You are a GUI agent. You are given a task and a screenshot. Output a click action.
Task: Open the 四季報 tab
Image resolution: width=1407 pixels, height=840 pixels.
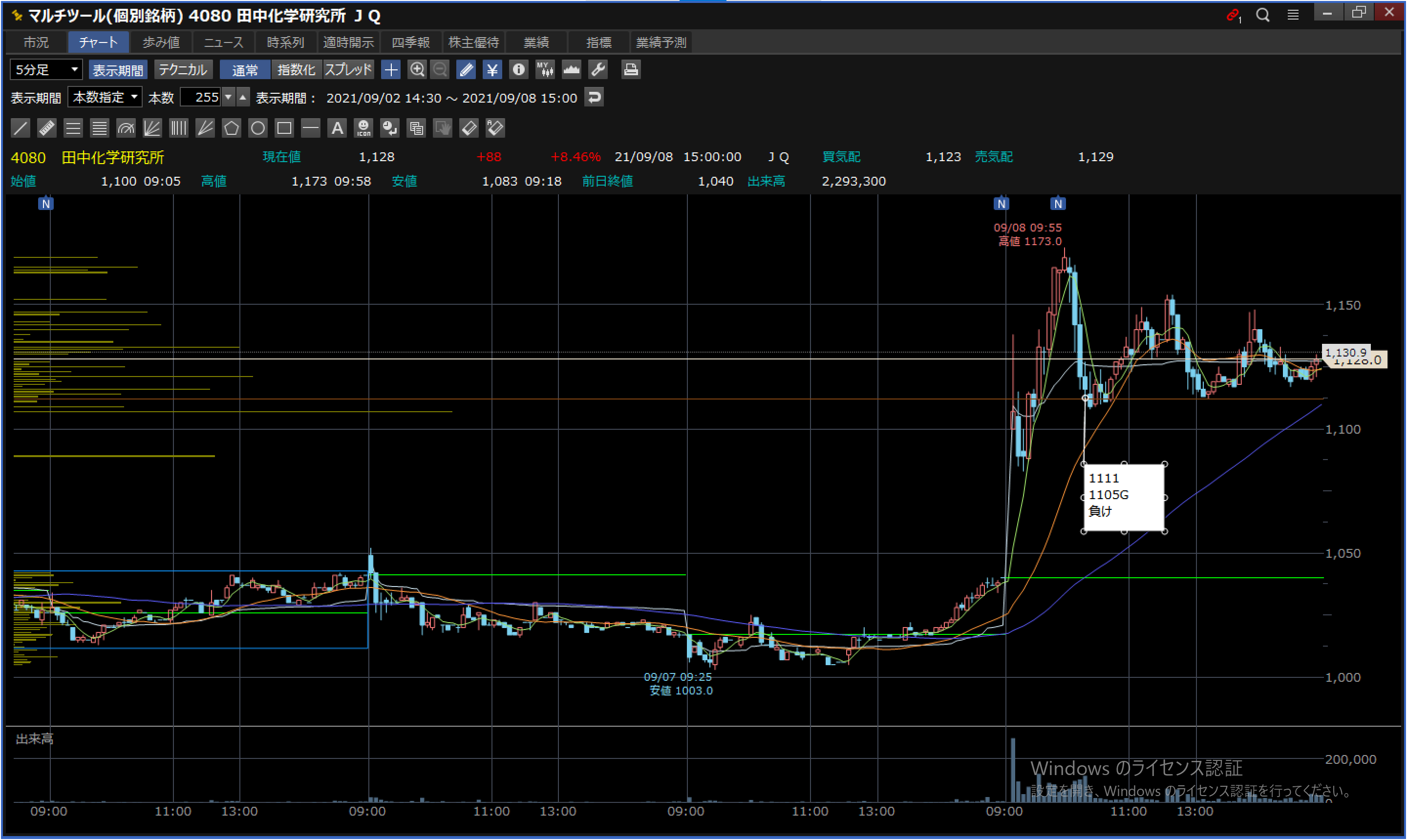410,42
